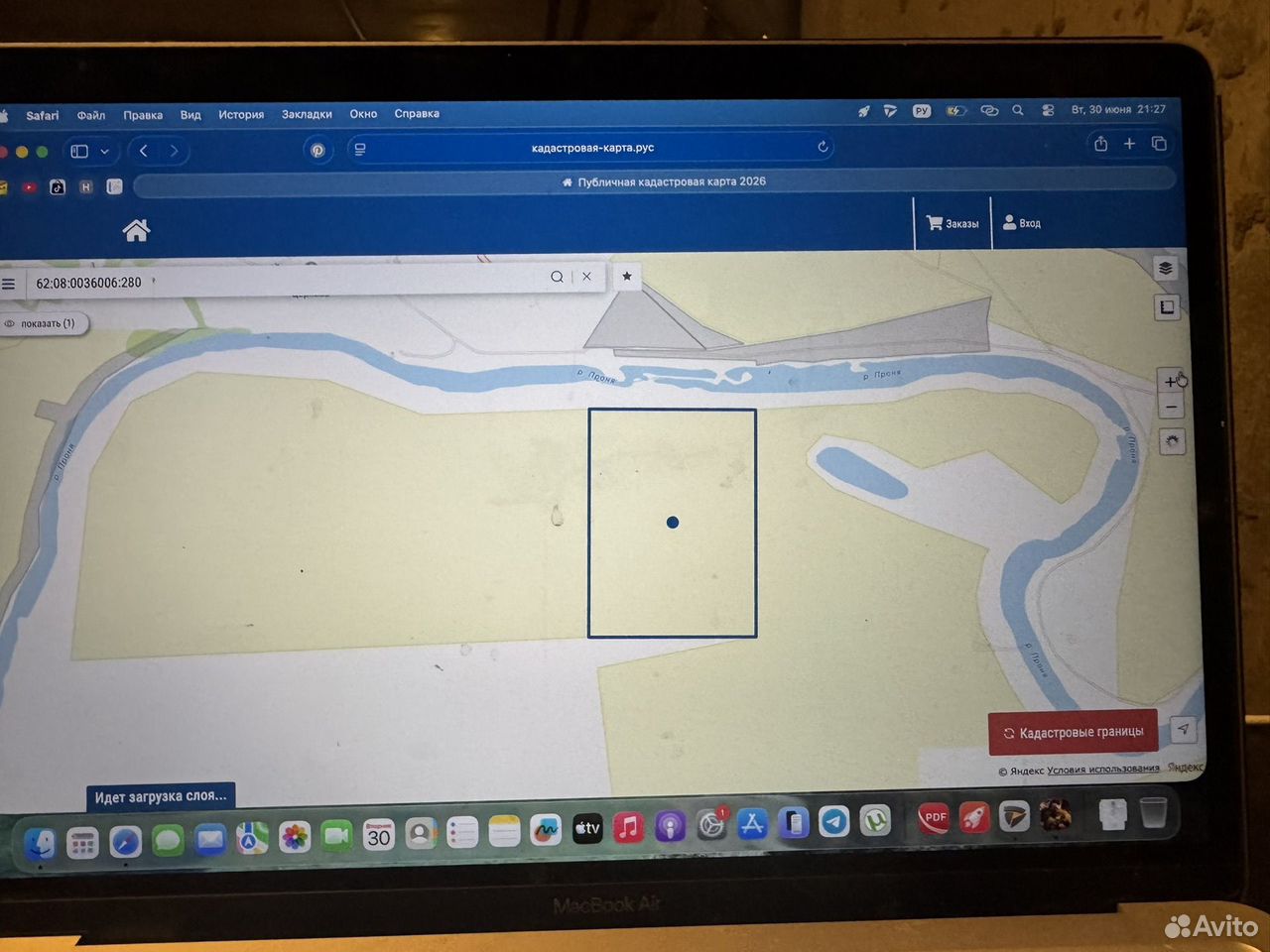
Task: Open a new Safari tab
Action: 1129,144
